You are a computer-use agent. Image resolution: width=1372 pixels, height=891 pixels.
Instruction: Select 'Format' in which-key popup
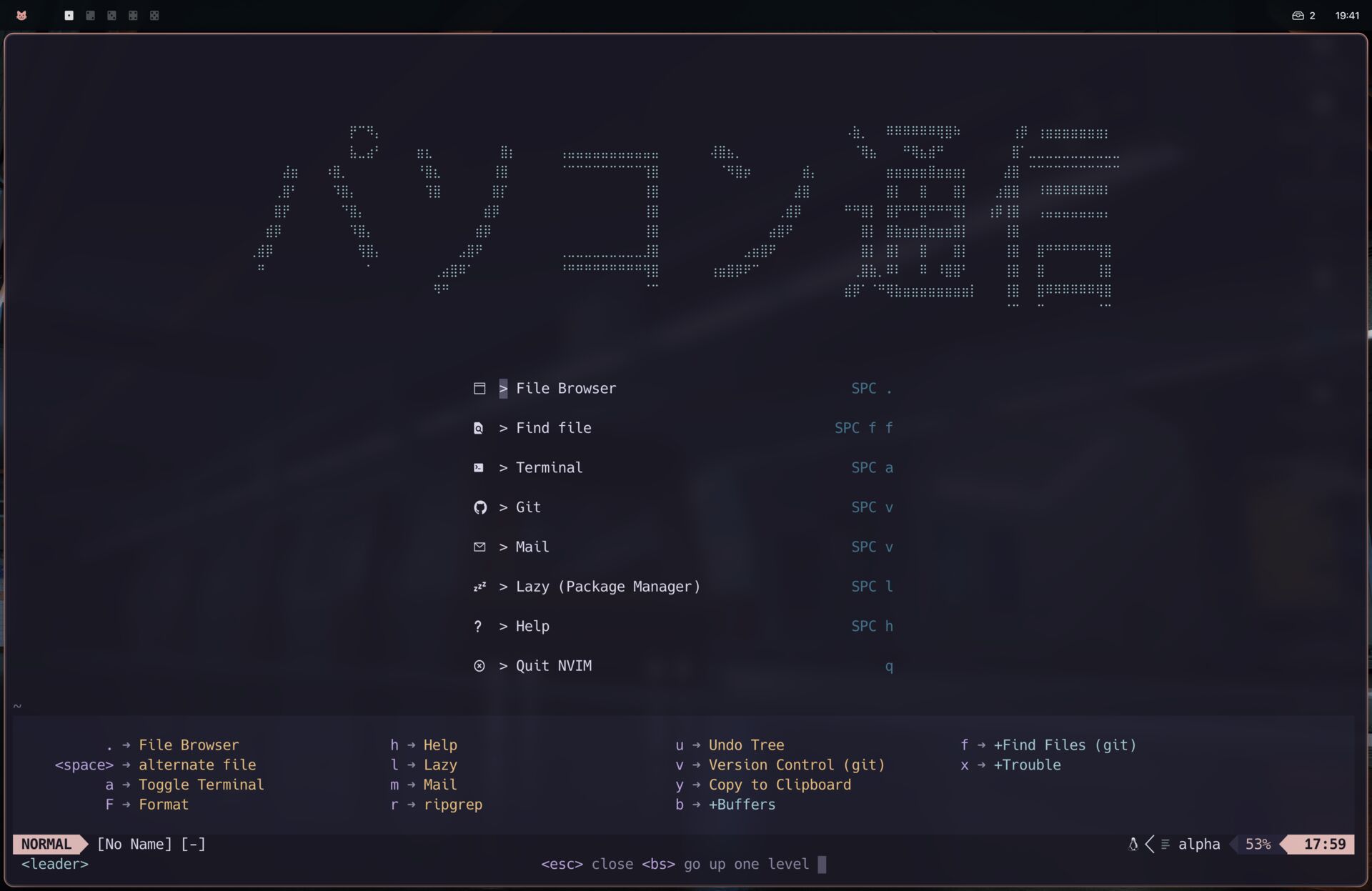click(164, 805)
